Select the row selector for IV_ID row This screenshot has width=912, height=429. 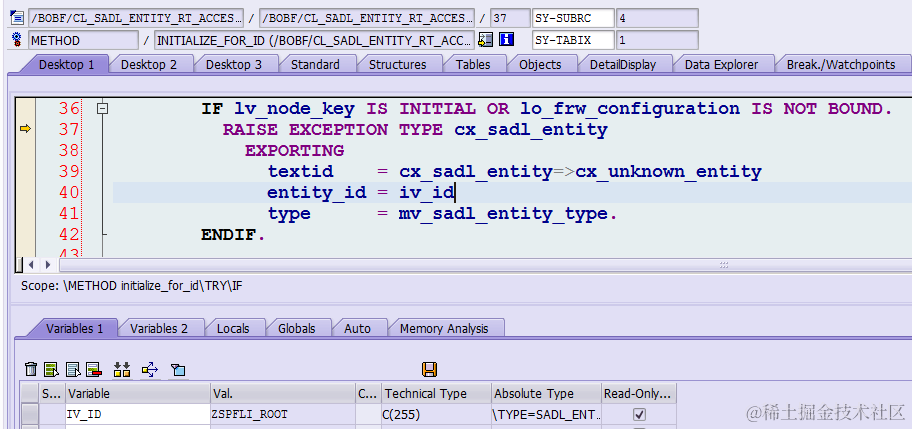pos(30,414)
